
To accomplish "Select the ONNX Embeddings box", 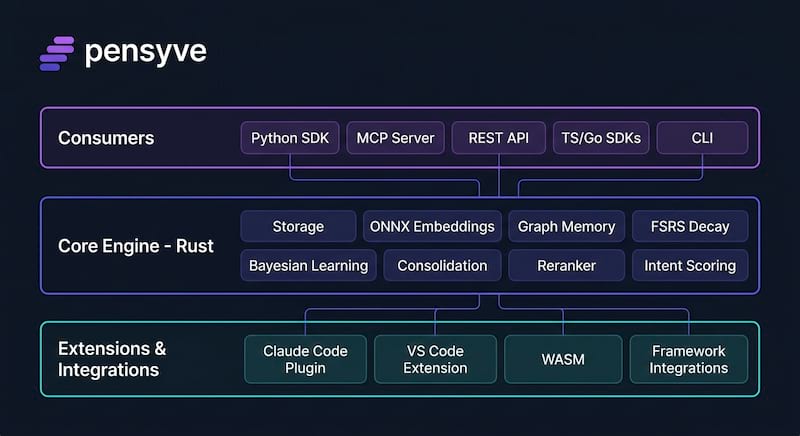I will (x=432, y=226).
